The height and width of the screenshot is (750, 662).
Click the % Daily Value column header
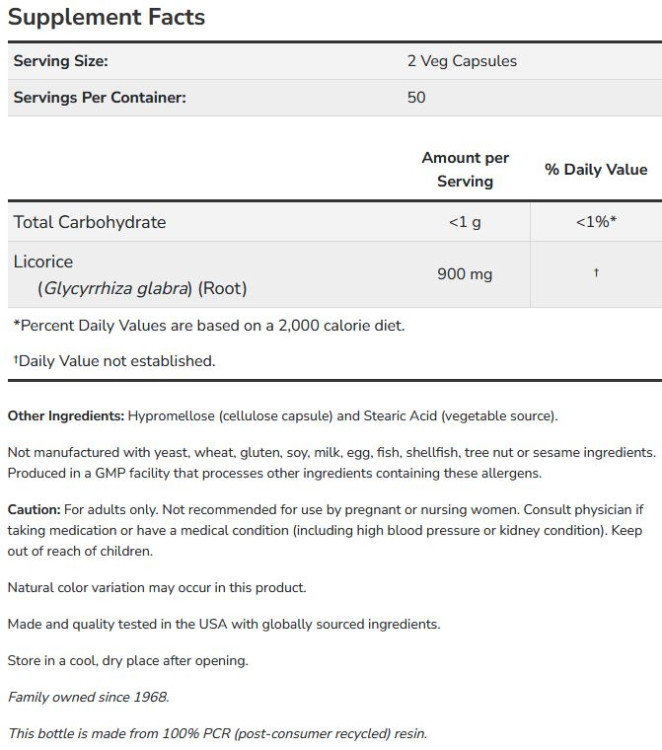click(595, 169)
